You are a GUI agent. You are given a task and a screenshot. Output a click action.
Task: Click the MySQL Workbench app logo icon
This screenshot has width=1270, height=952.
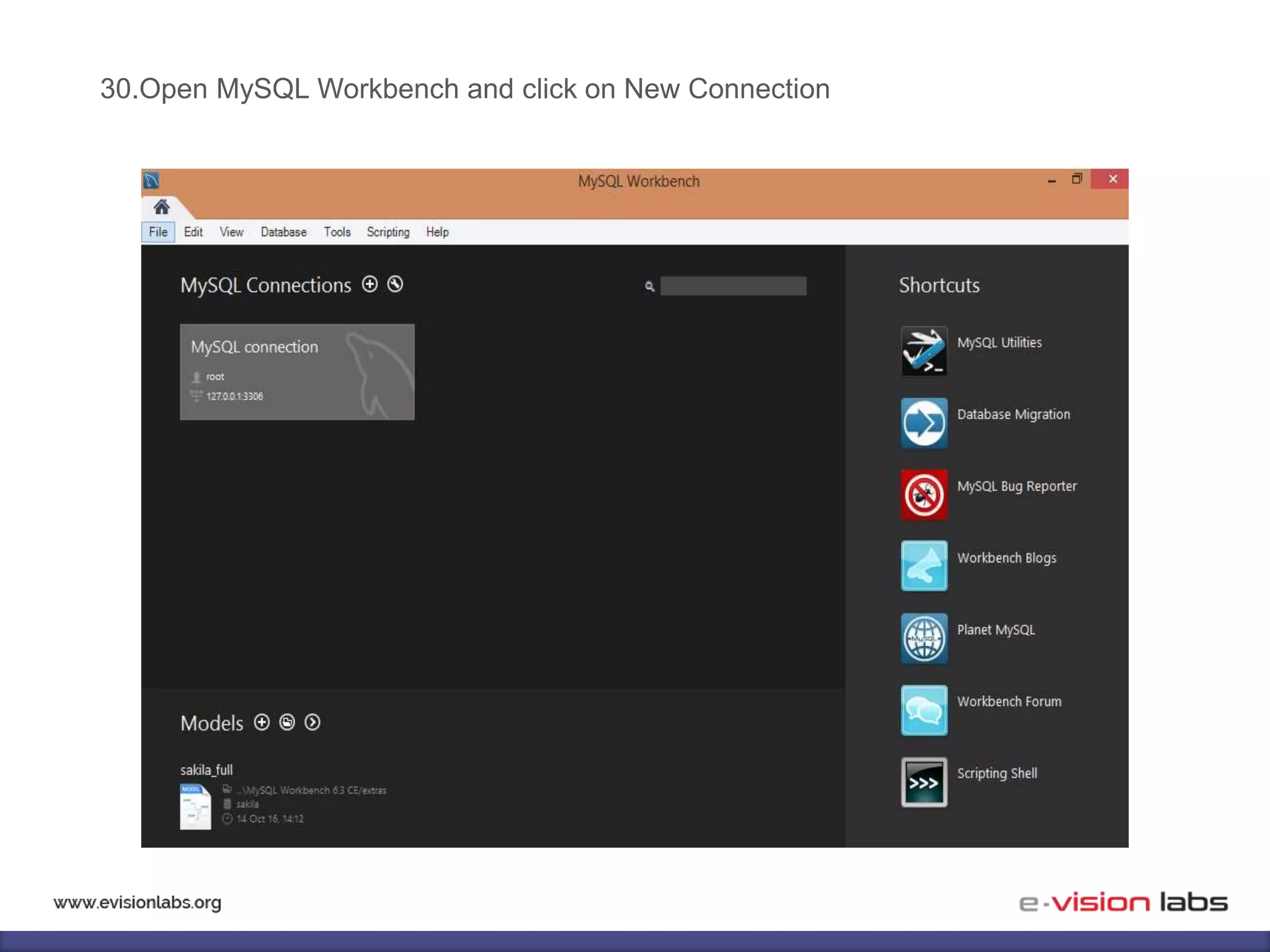pos(151,180)
